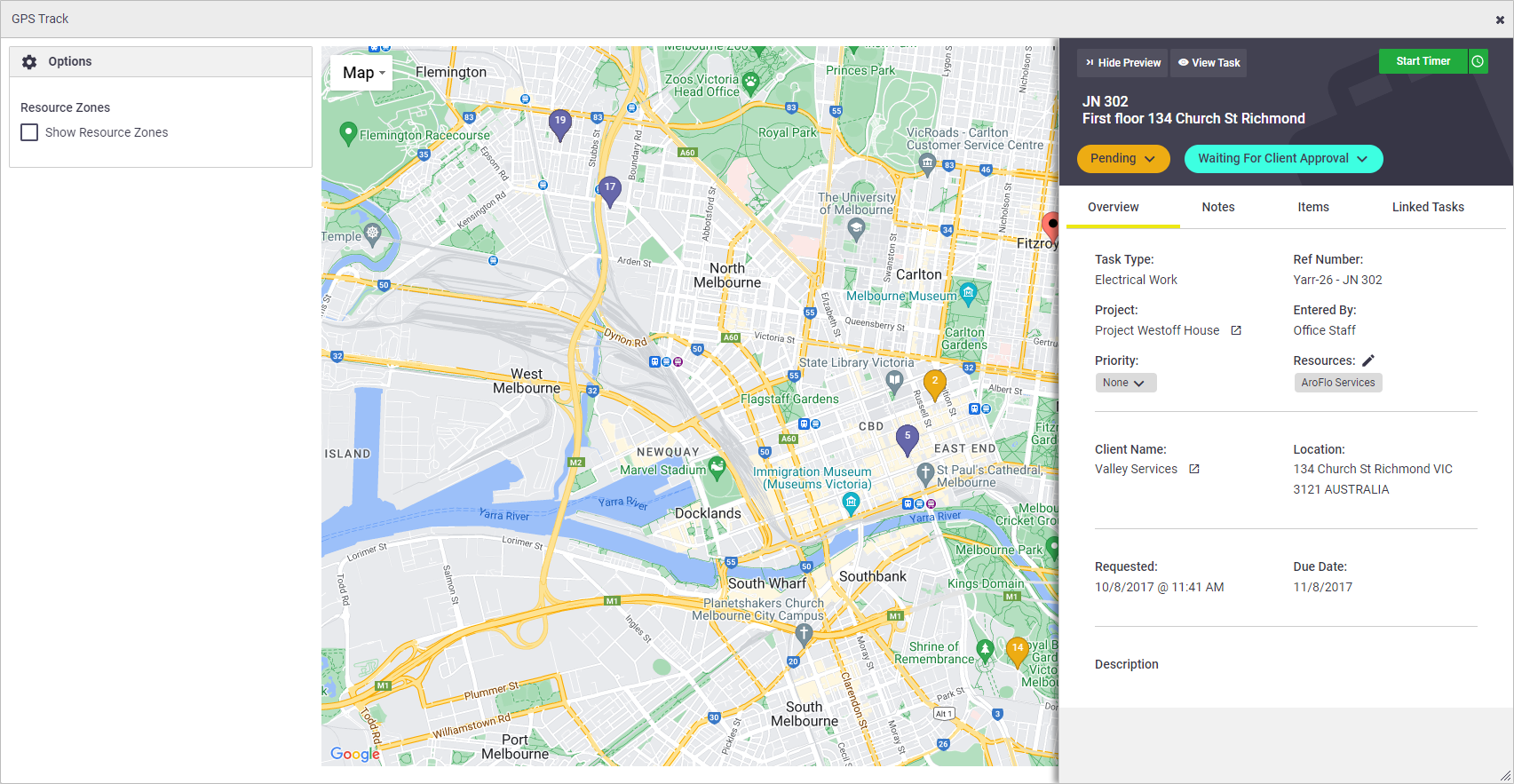Click Flemington Racecourse green map pin
Screen dimensions: 1514x784
(348, 134)
